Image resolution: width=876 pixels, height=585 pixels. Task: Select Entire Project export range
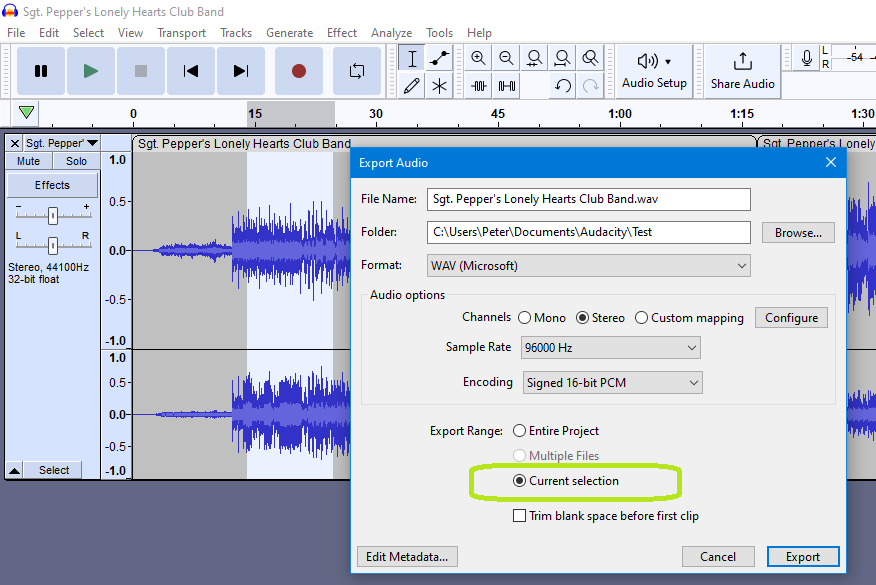pos(556,431)
